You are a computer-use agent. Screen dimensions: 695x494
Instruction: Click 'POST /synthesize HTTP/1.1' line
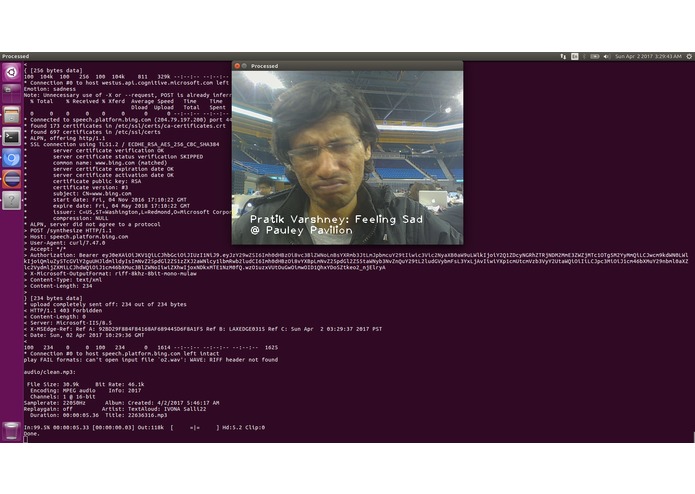68,230
